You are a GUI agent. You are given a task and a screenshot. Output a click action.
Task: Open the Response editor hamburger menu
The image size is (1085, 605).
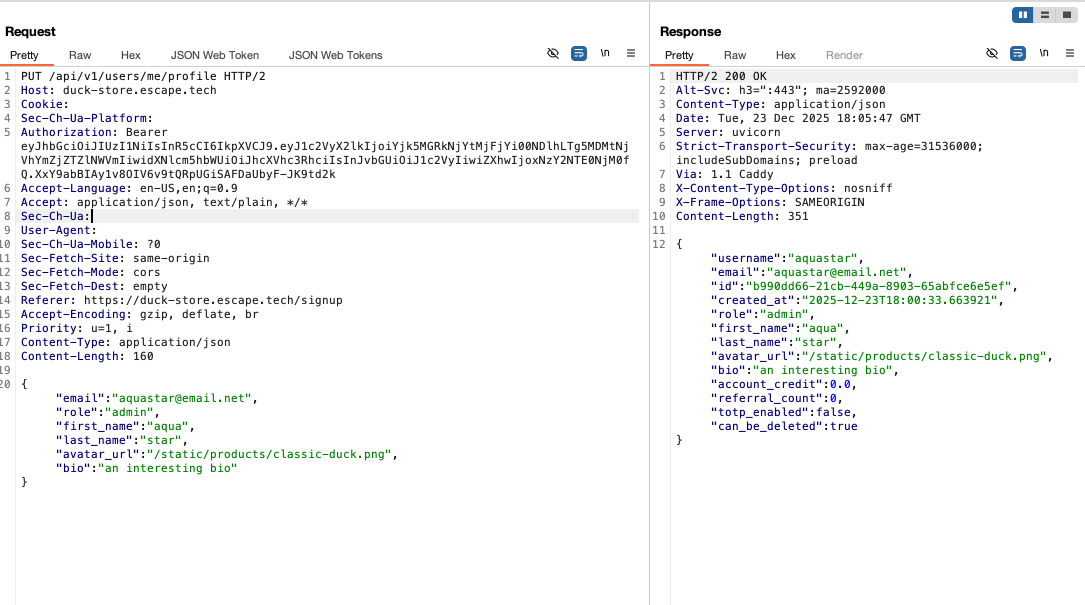(x=1069, y=54)
